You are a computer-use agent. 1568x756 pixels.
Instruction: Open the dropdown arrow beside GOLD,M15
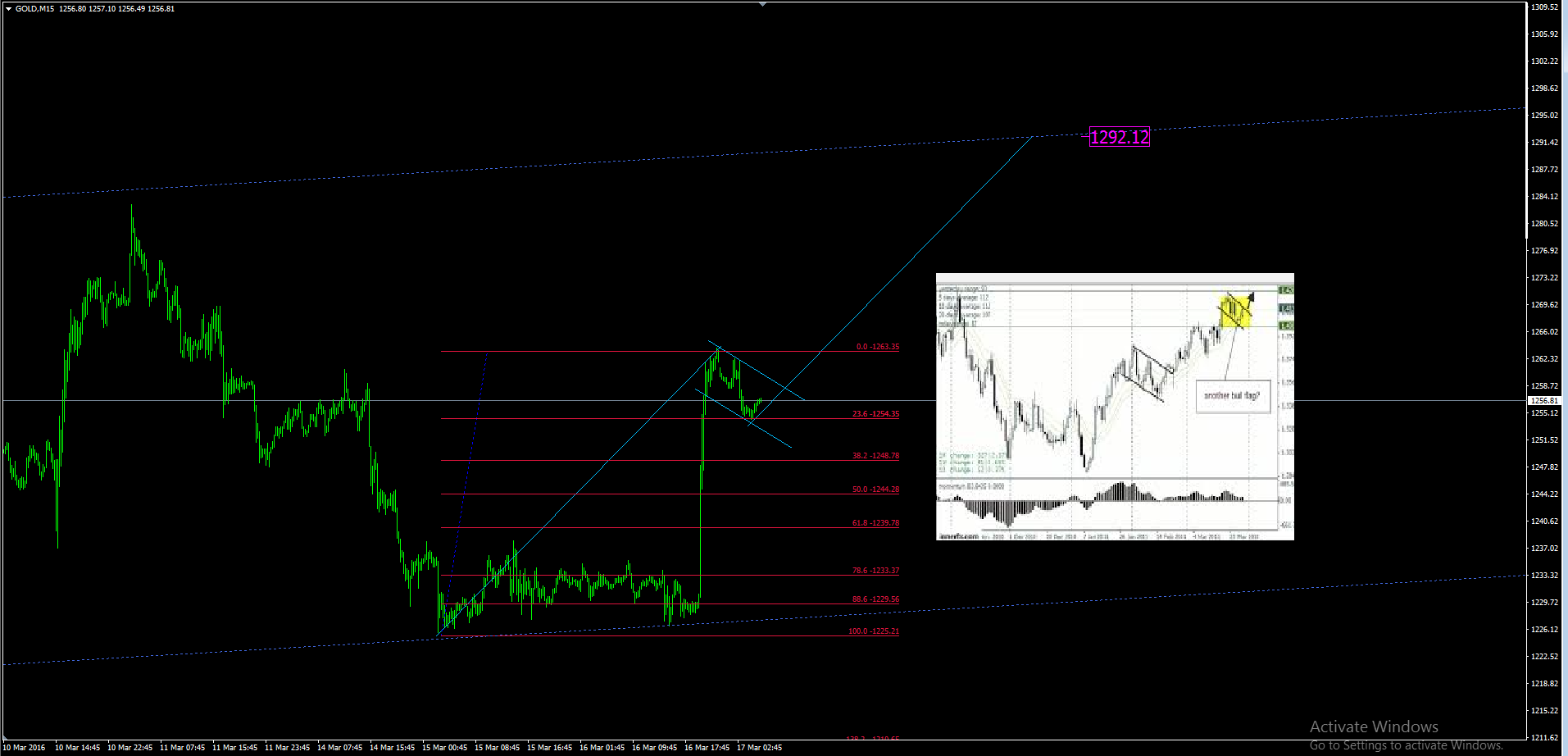[x=8, y=9]
